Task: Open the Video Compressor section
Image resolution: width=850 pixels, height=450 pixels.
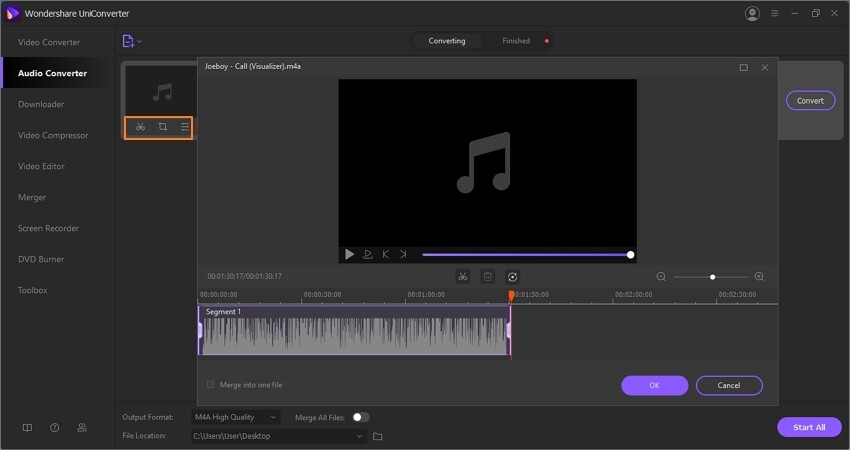Action: pyautogui.click(x=53, y=135)
